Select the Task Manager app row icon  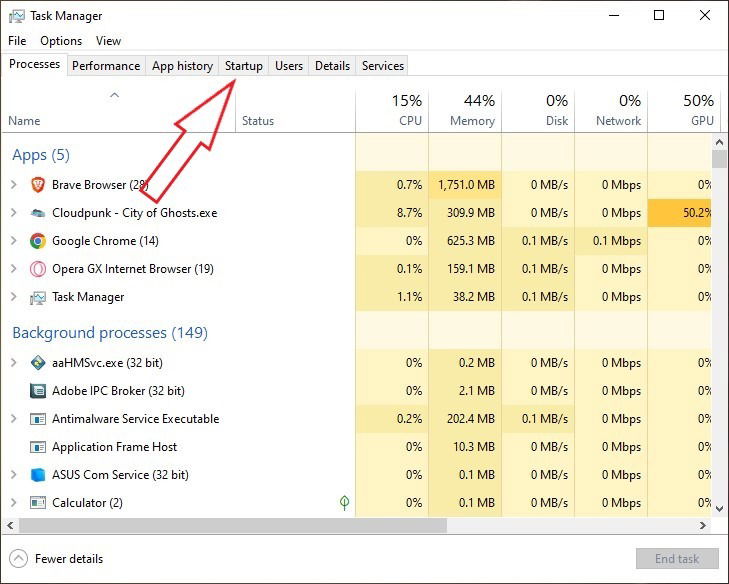click(x=38, y=297)
